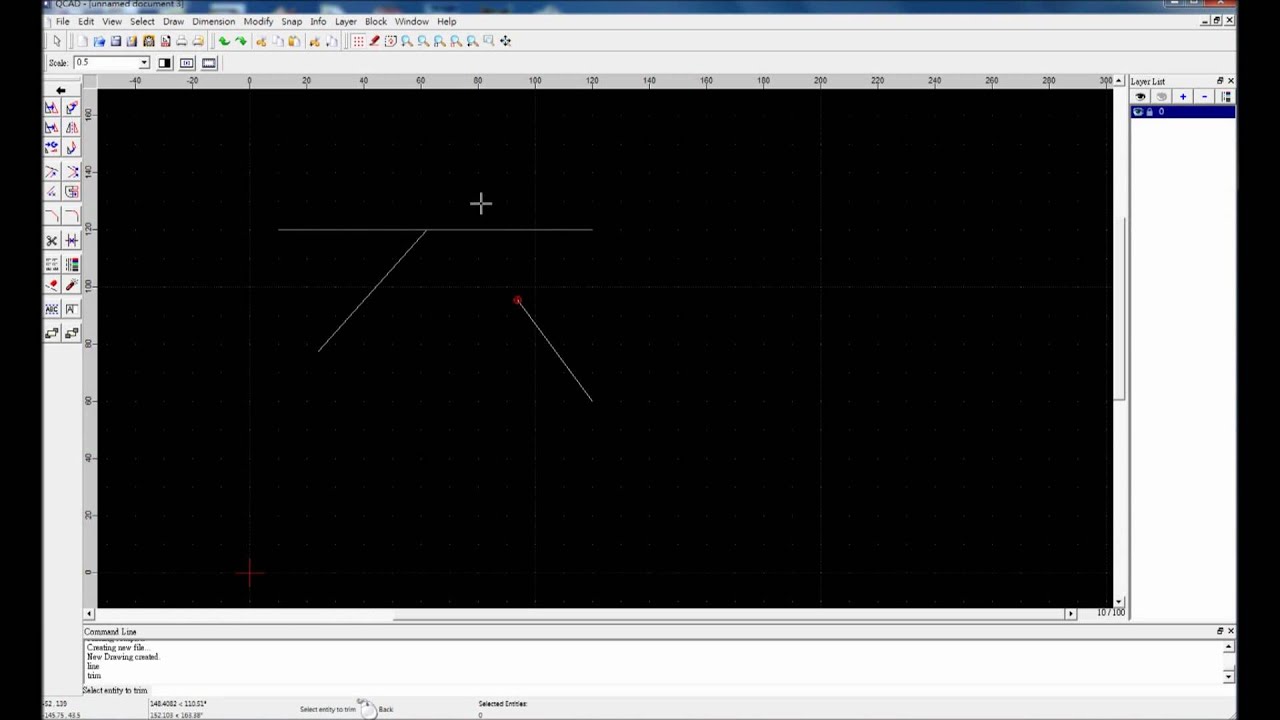The height and width of the screenshot is (720, 1280).
Task: Toggle black and white print preview
Action: pyautogui.click(x=165, y=63)
